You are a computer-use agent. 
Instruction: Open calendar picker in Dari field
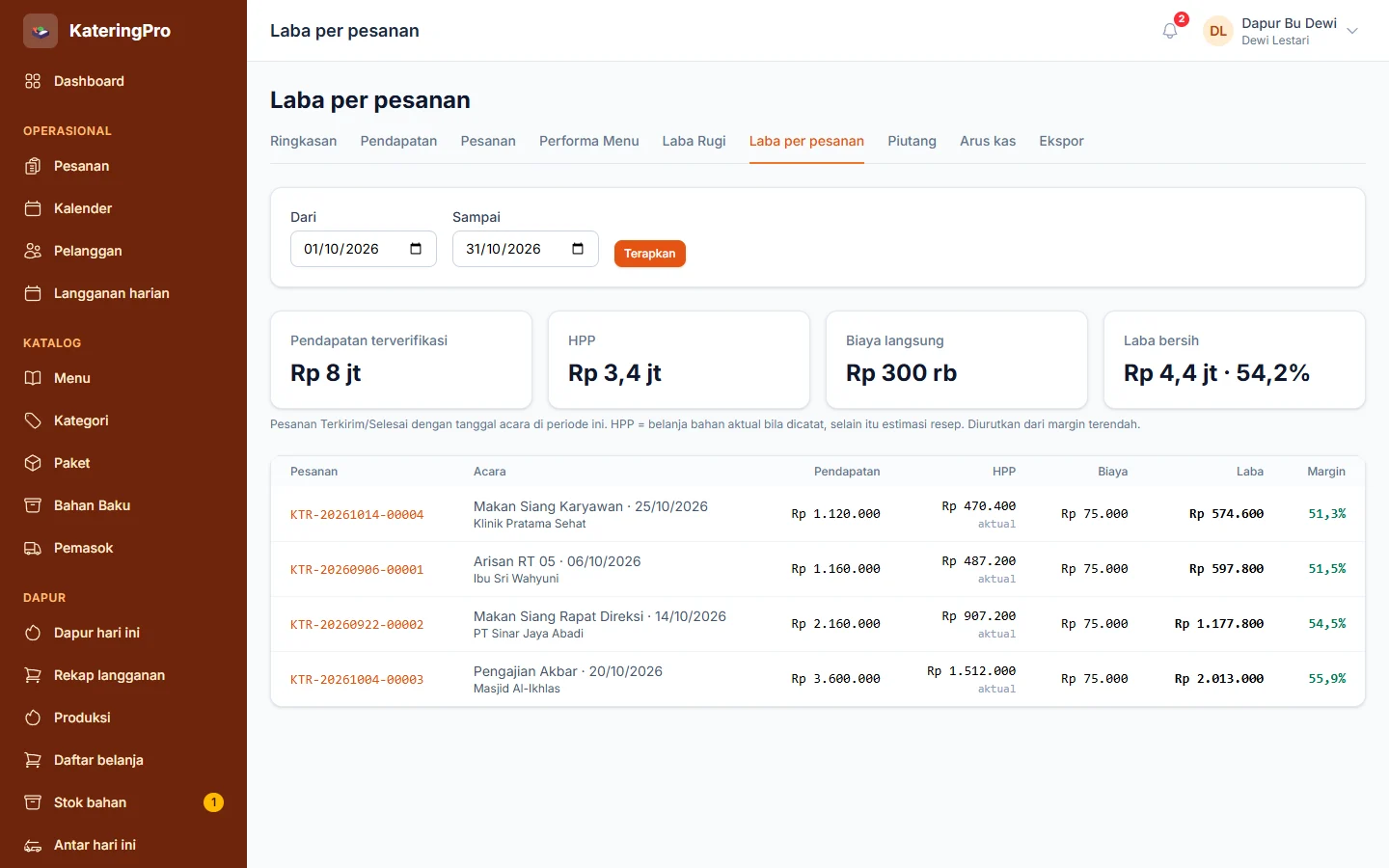click(416, 249)
